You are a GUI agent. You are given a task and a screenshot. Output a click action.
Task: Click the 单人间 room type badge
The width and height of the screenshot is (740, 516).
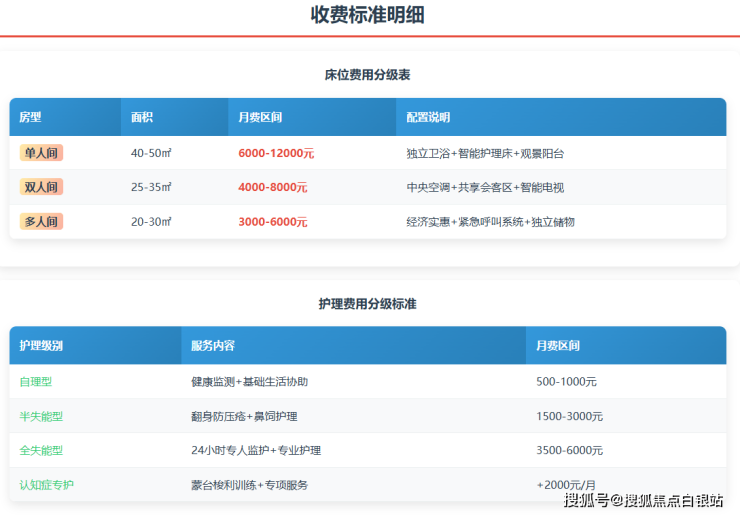click(x=41, y=153)
